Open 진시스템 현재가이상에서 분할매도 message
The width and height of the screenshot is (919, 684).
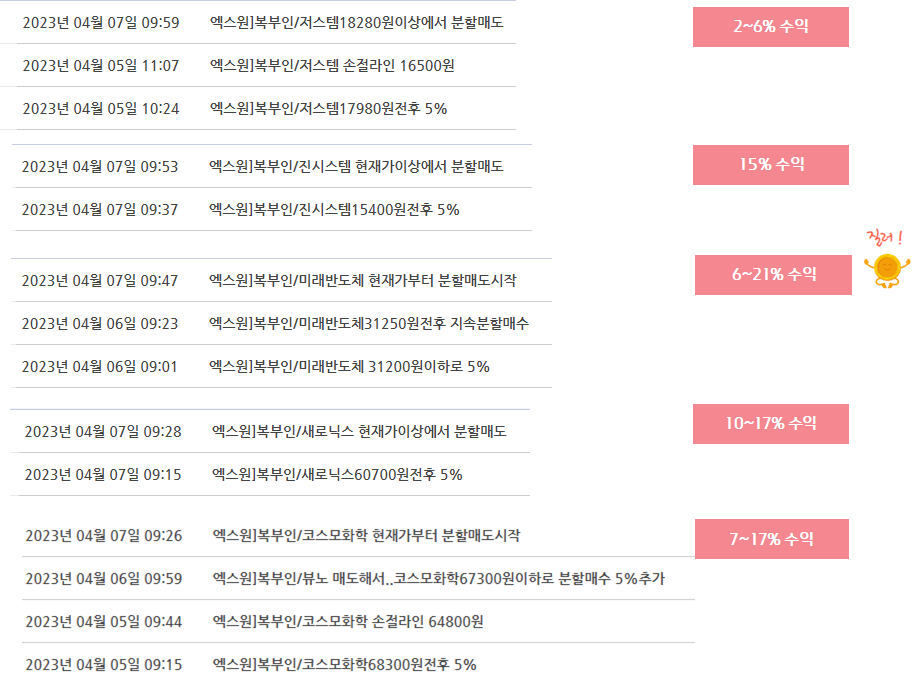(x=356, y=166)
